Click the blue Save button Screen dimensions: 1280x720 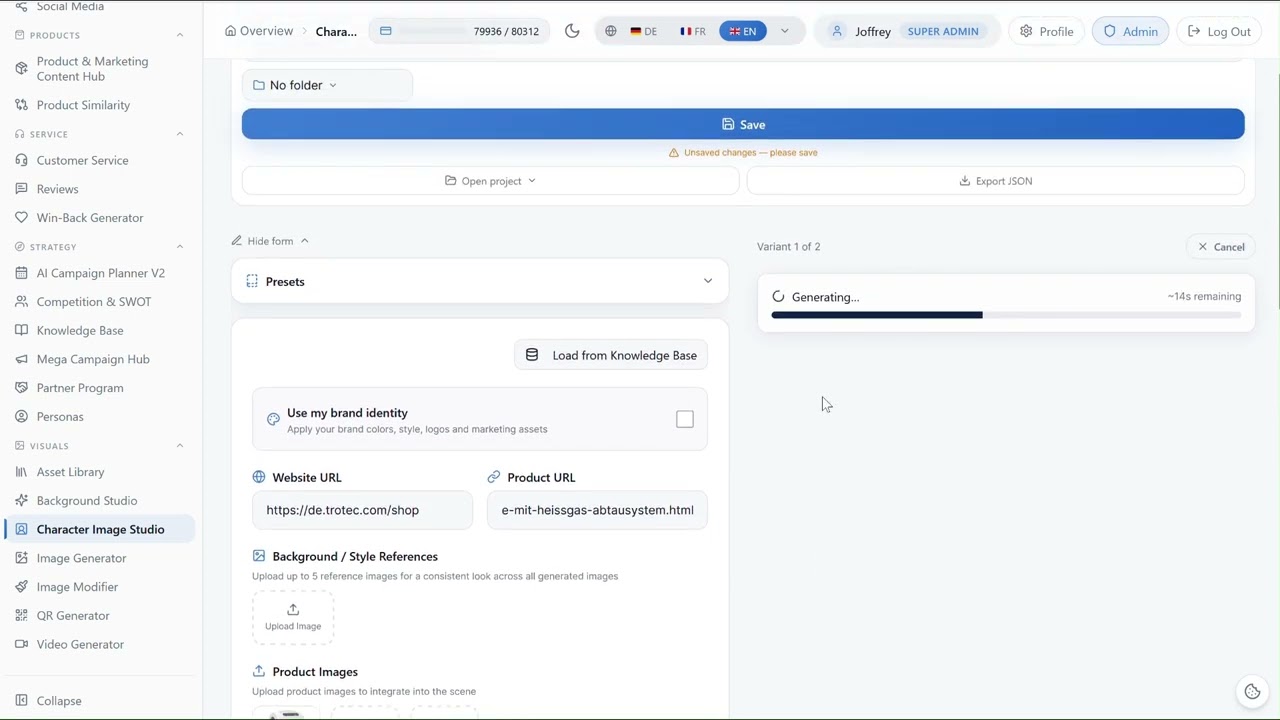tap(743, 125)
